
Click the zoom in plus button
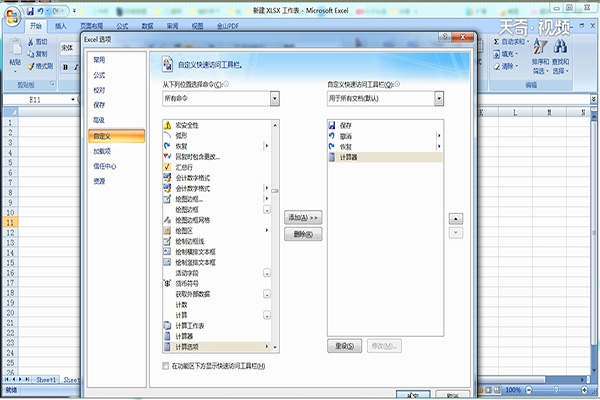(584, 390)
